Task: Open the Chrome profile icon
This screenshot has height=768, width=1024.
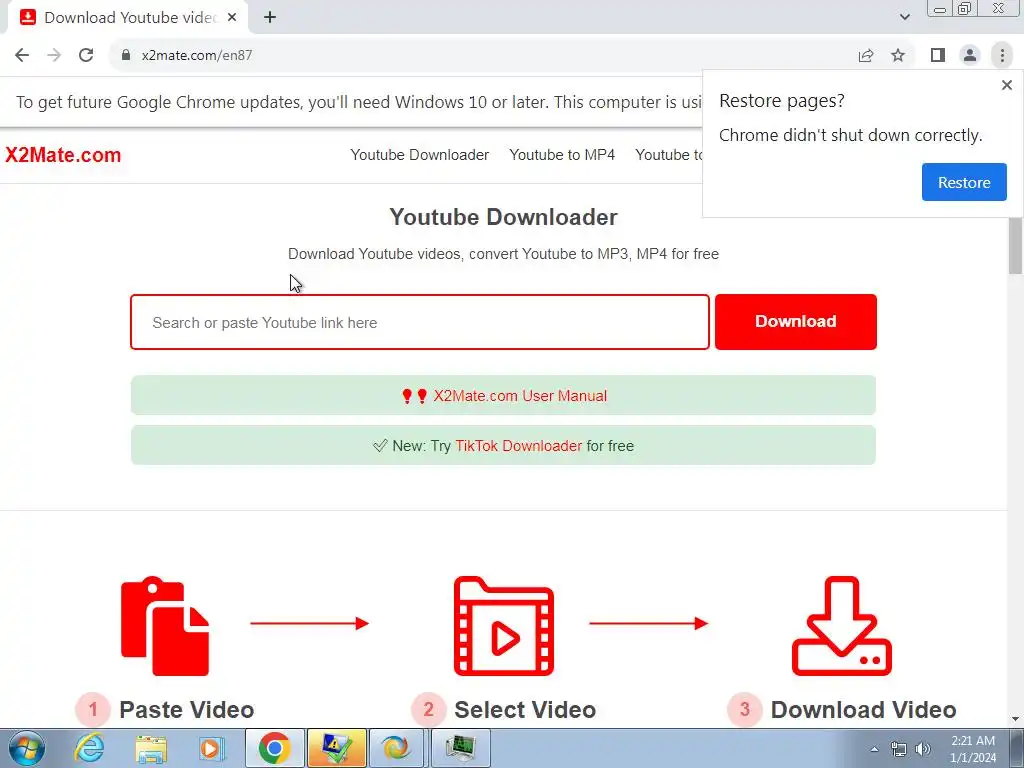Action: [970, 56]
